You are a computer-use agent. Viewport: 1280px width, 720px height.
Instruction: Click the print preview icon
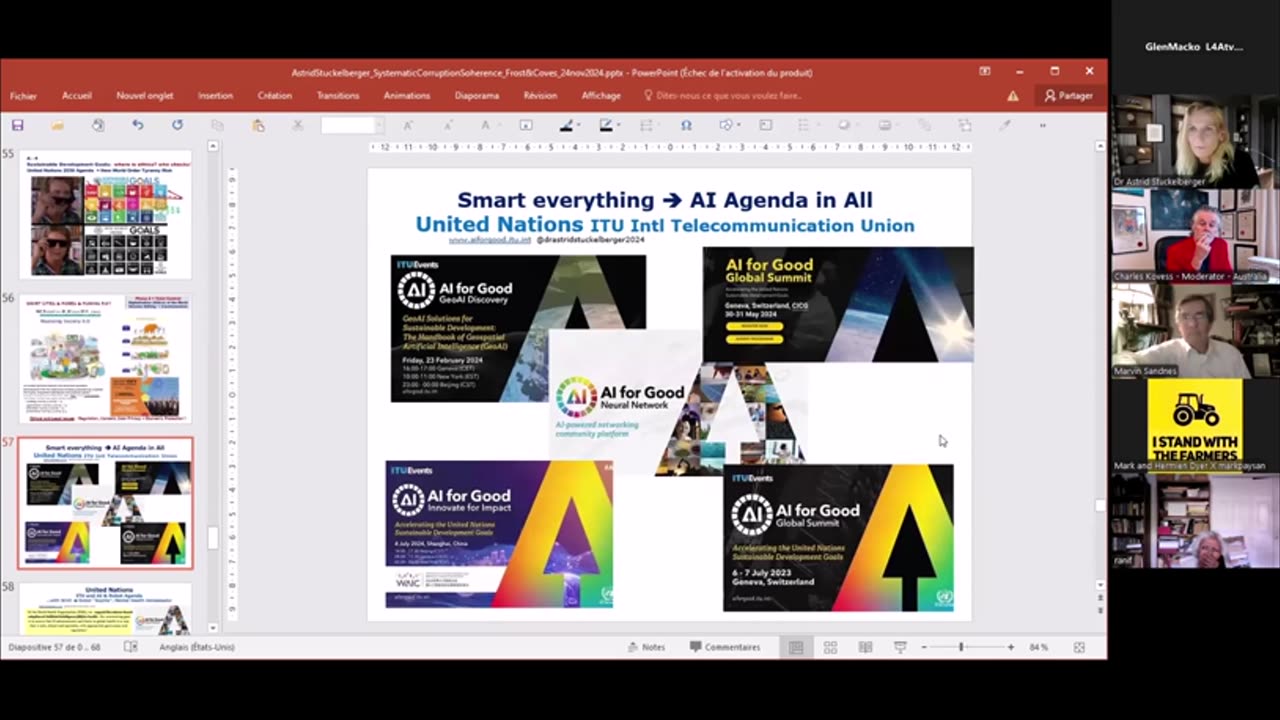pos(97,125)
